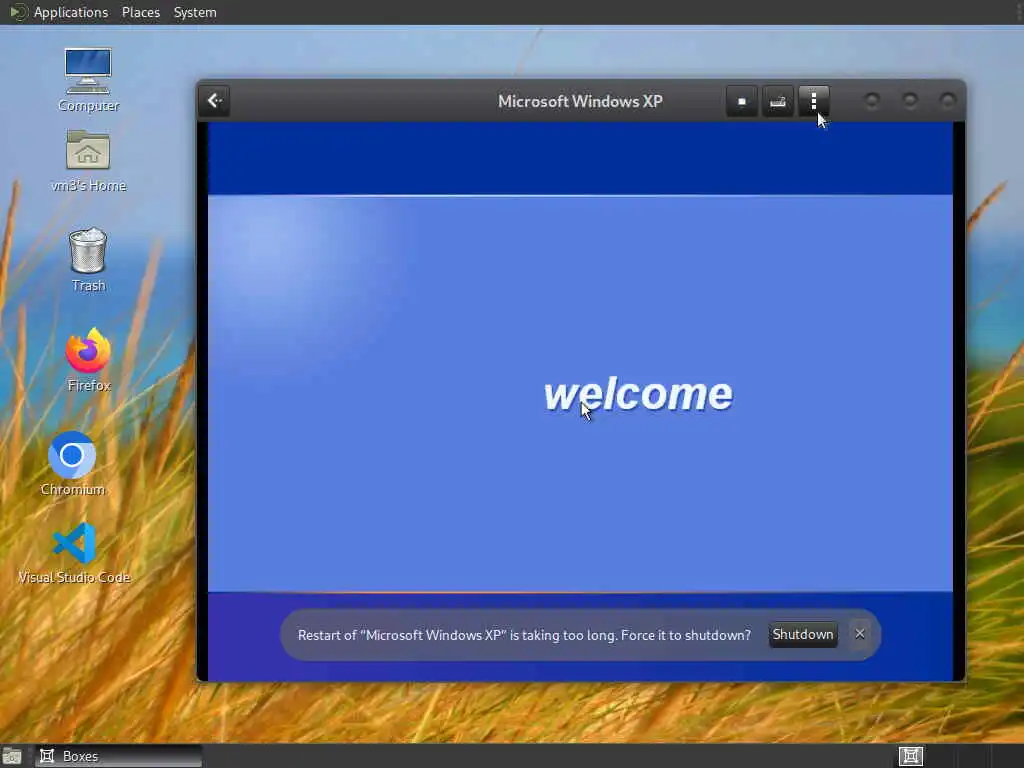The height and width of the screenshot is (768, 1024).
Task: Select the vm3's Home folder icon
Action: coord(88,161)
